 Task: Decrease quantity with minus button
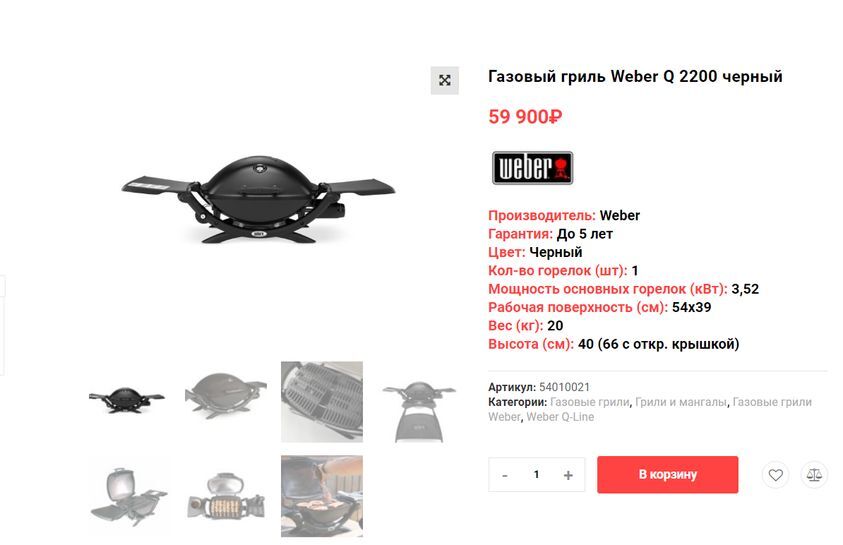504,475
